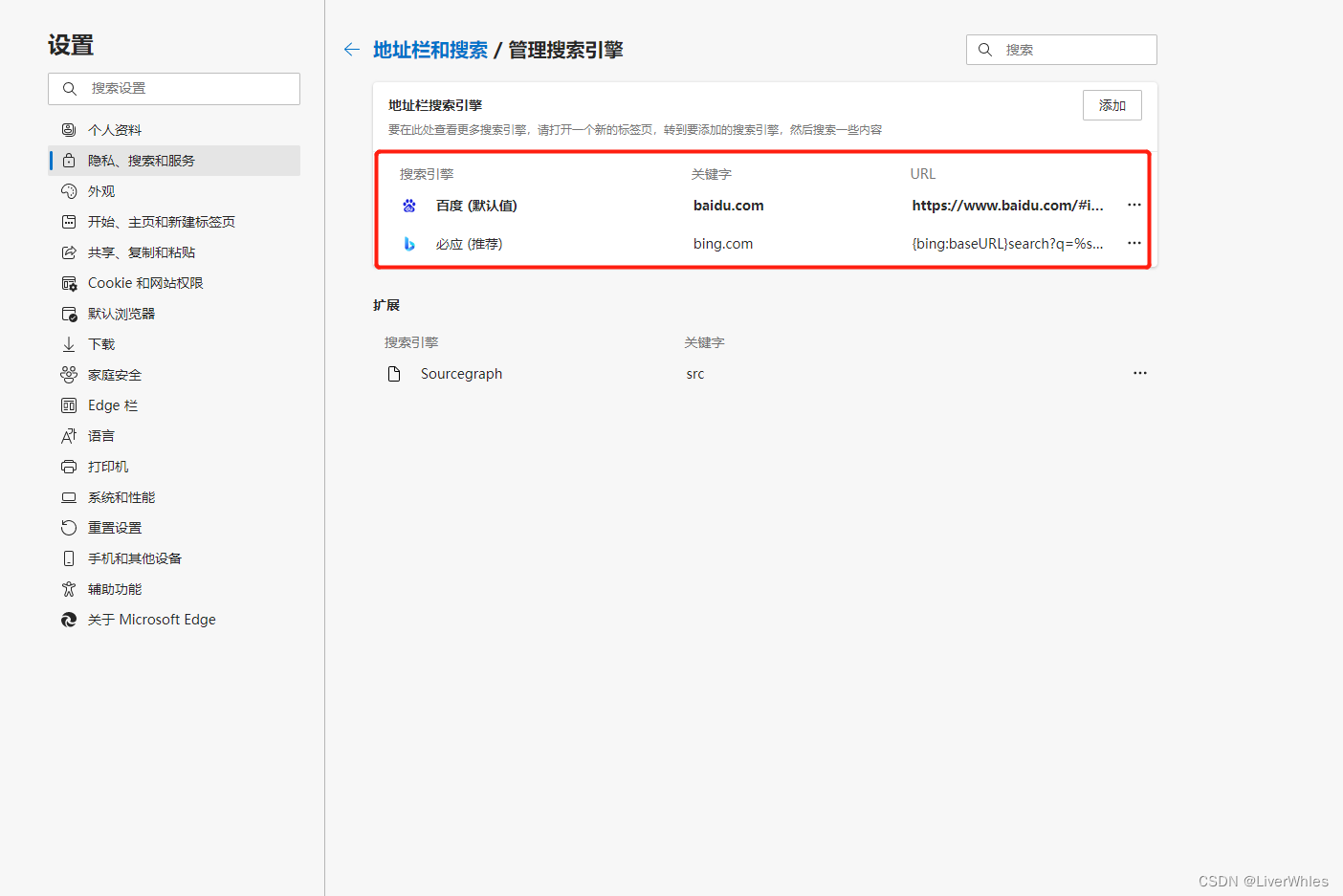1343x896 pixels.
Task: Click the Bing logo icon
Action: 409,244
